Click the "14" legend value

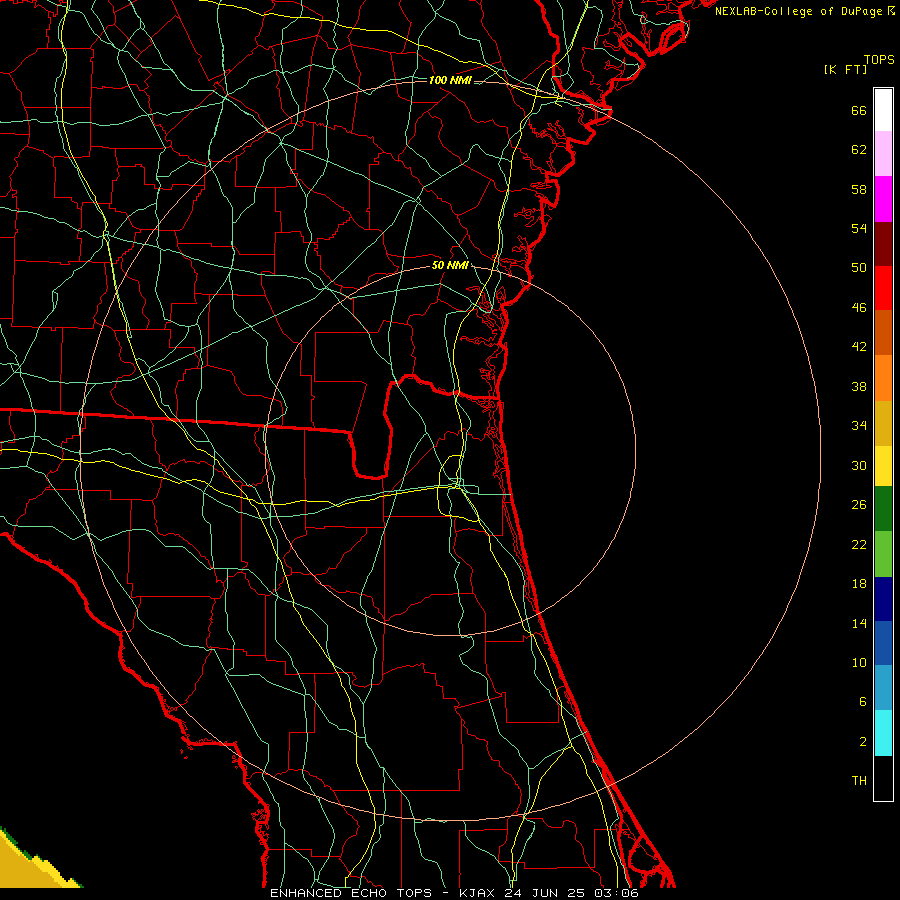(x=859, y=623)
